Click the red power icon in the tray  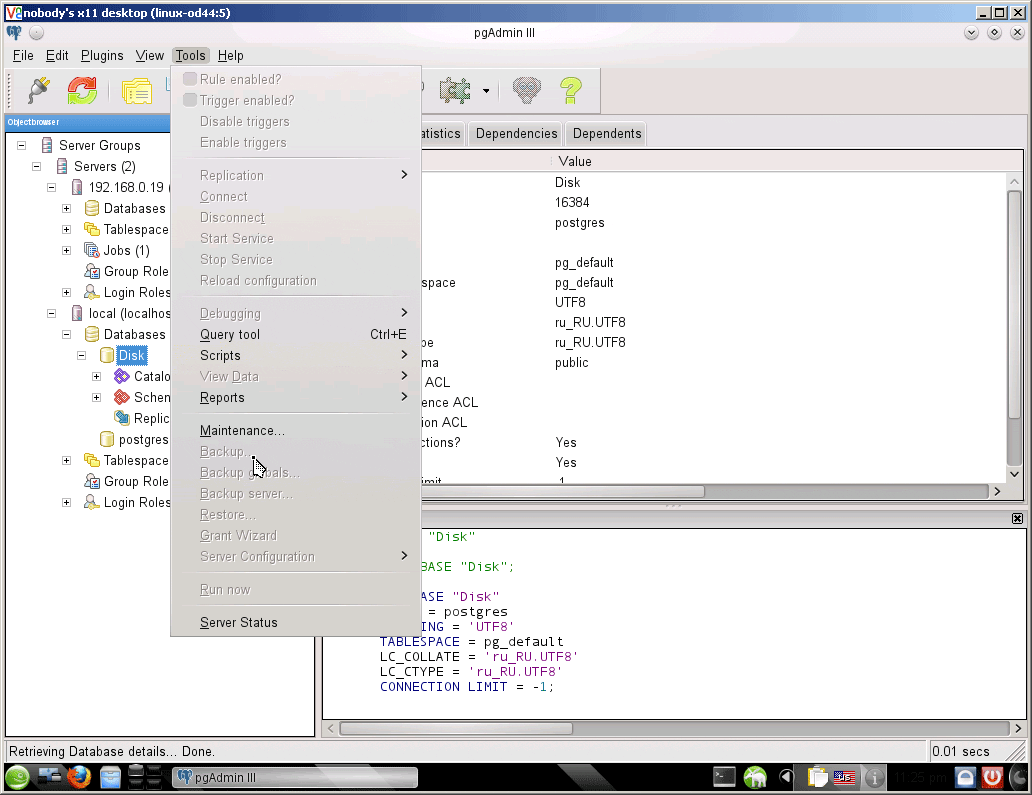(993, 777)
